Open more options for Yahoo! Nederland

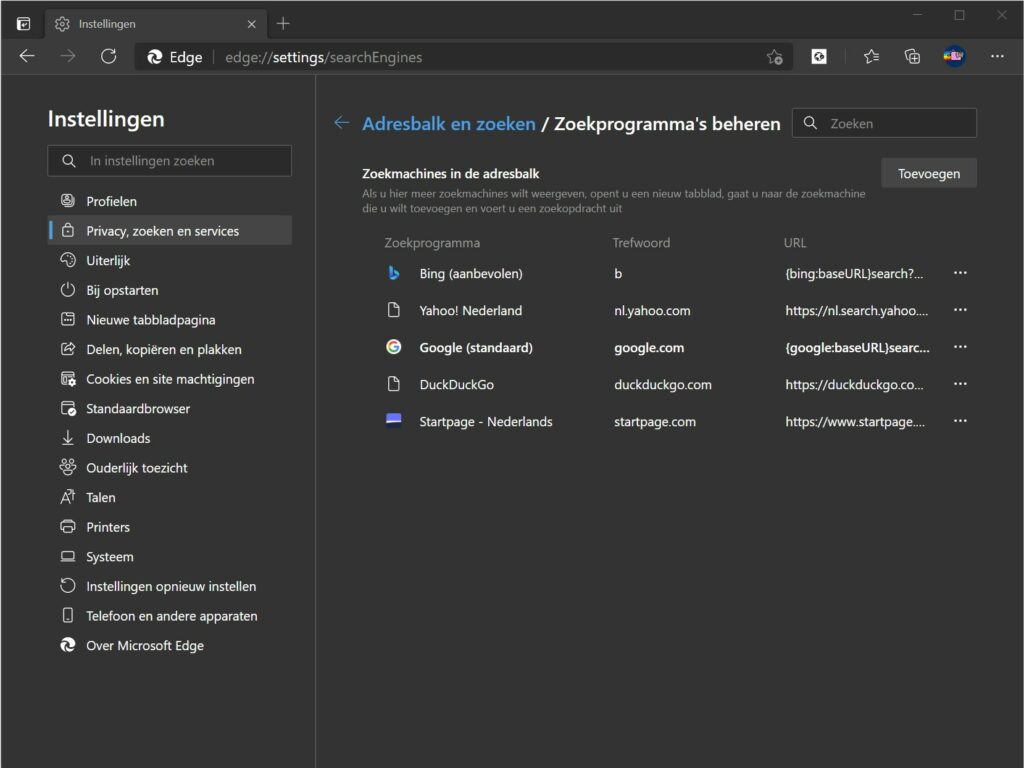point(960,310)
